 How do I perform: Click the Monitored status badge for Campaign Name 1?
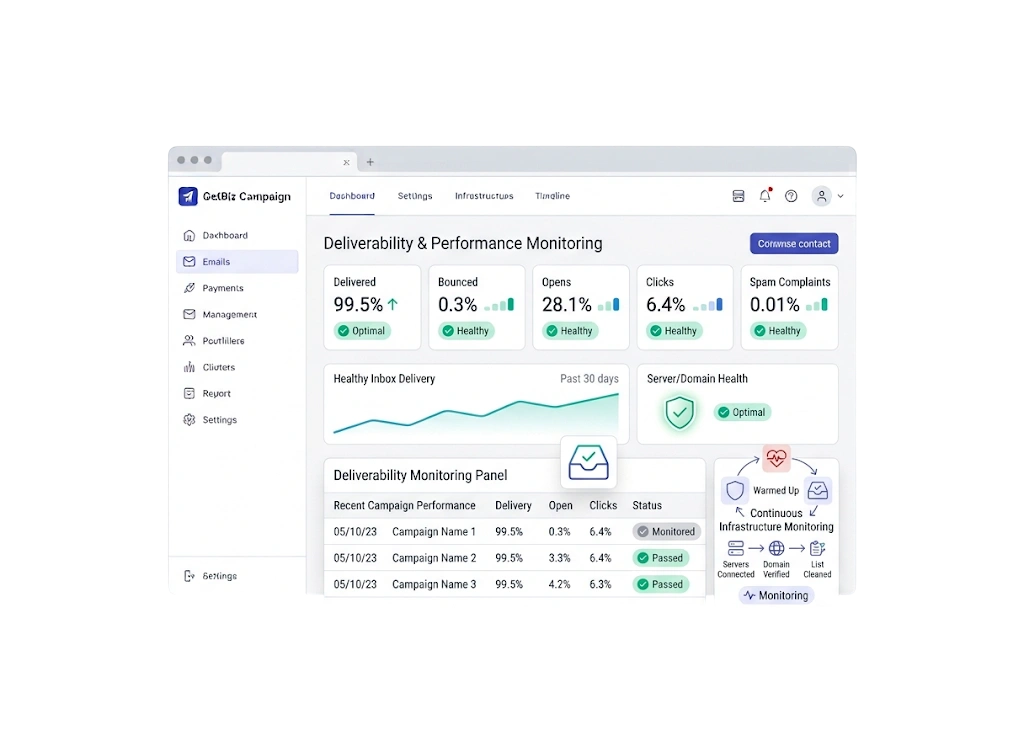667,531
